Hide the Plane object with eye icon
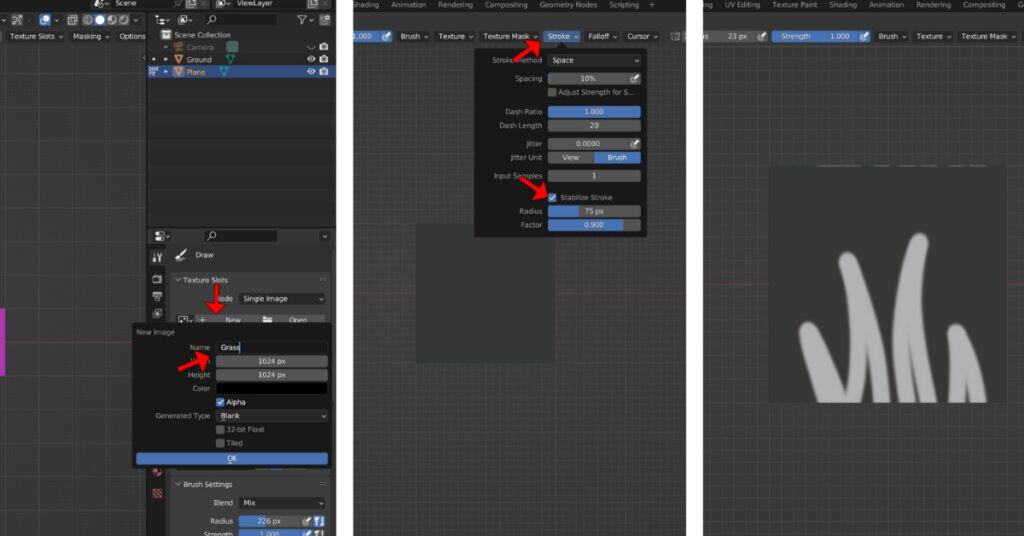1024x536 pixels. click(x=311, y=71)
